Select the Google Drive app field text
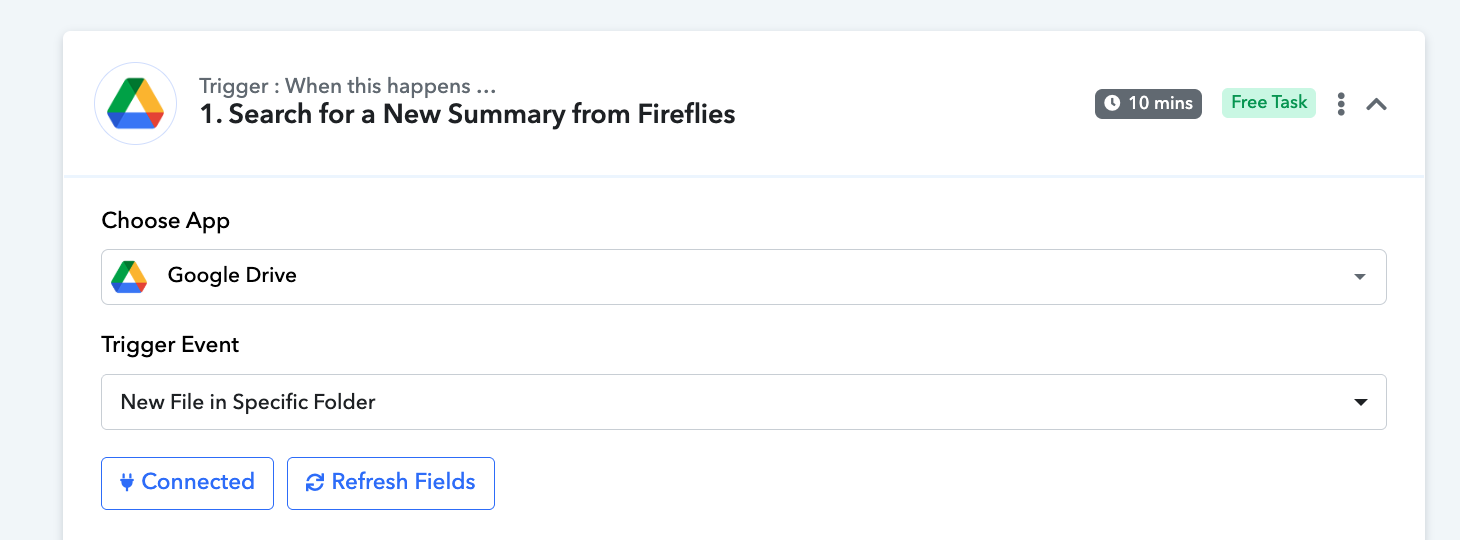1460x540 pixels. pyautogui.click(x=232, y=276)
